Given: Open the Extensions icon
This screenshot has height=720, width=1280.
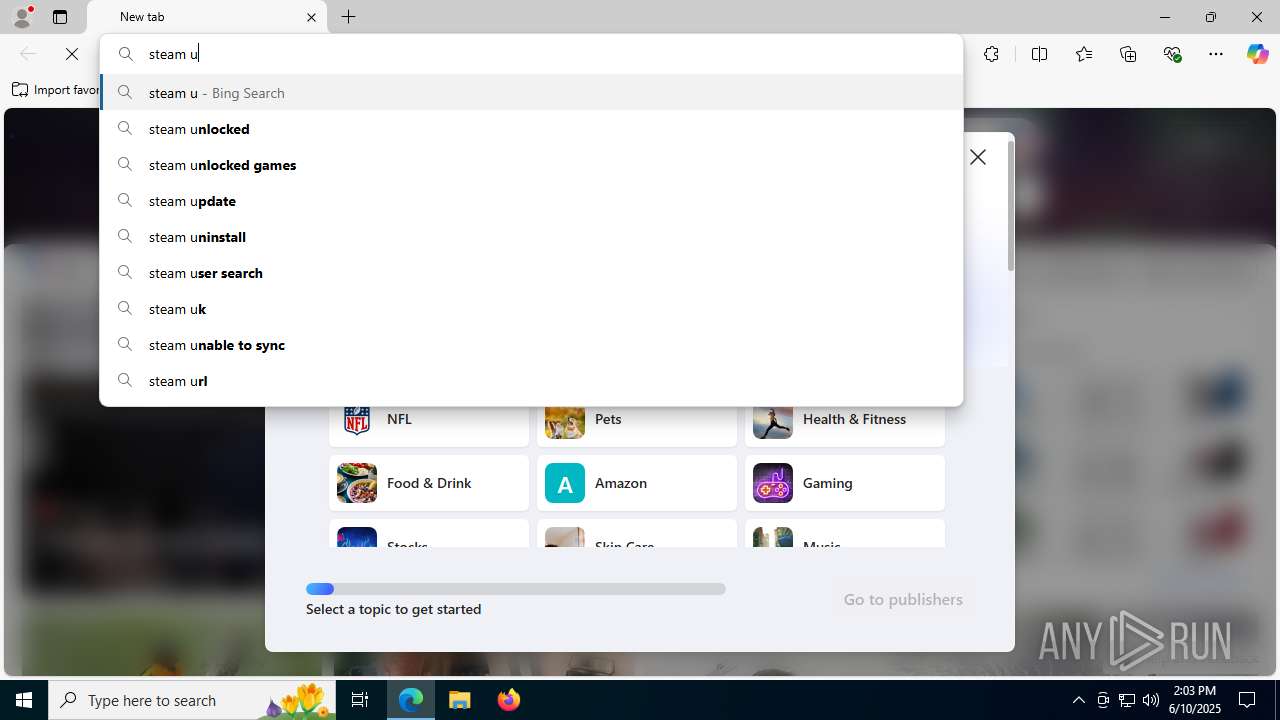Looking at the screenshot, I should click(x=991, y=54).
